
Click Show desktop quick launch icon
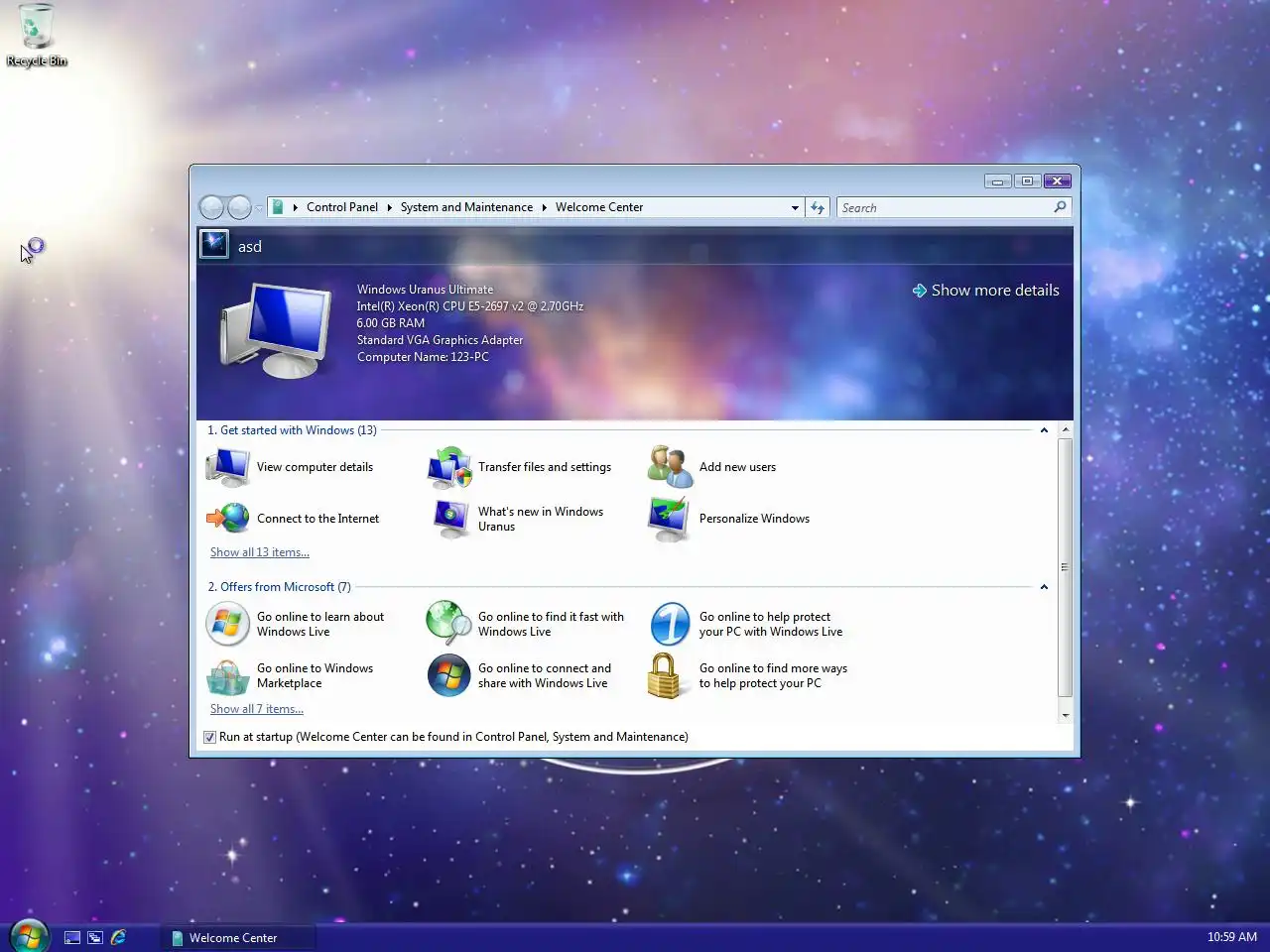pyautogui.click(x=72, y=937)
